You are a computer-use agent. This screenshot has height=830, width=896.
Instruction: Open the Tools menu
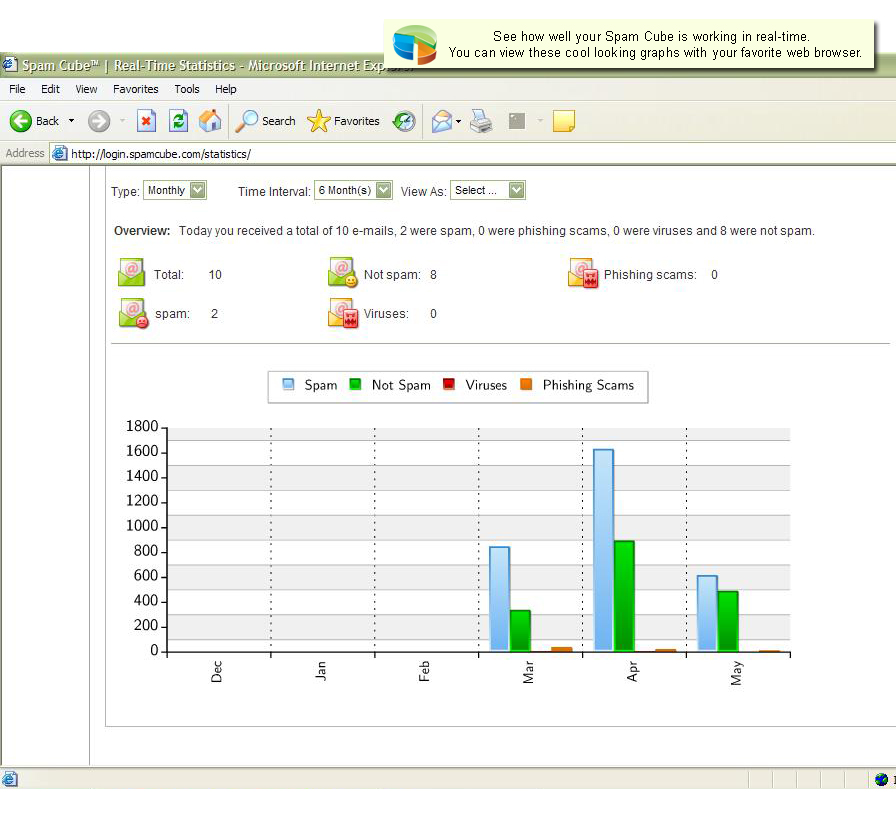[187, 89]
